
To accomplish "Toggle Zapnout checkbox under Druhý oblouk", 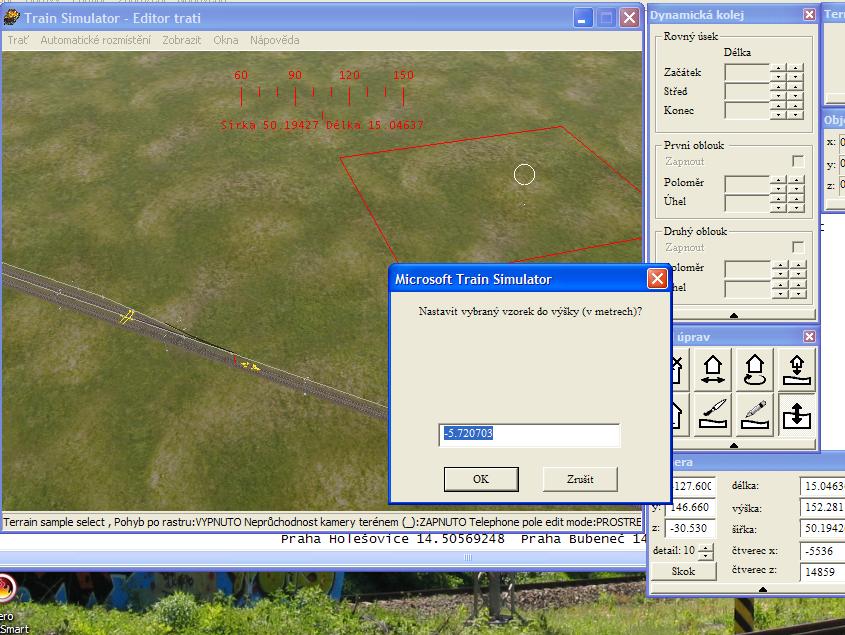I will point(797,247).
